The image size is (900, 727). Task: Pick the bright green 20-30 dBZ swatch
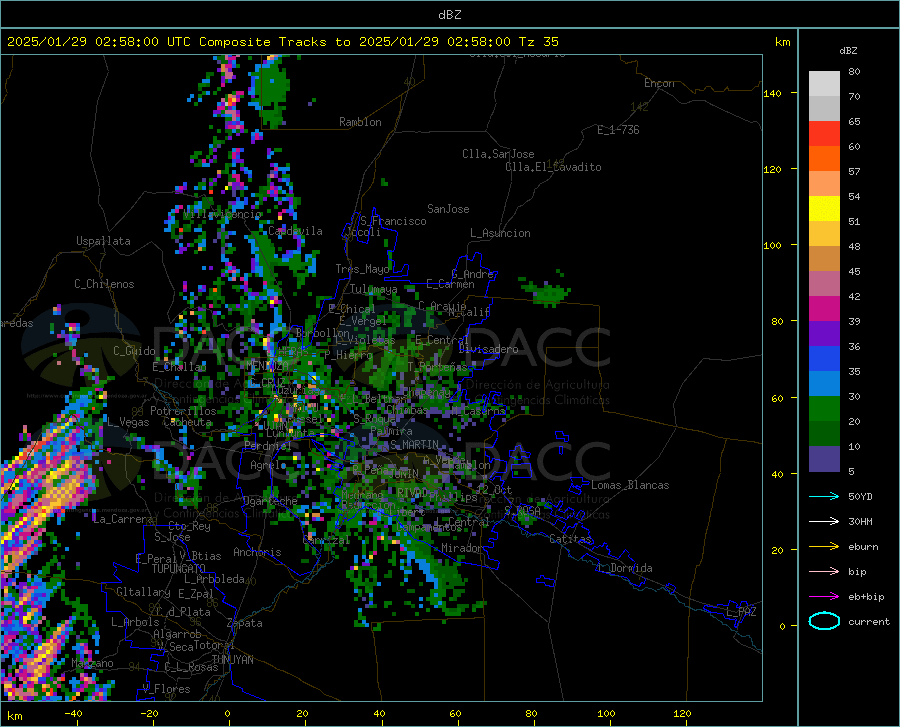[x=824, y=409]
